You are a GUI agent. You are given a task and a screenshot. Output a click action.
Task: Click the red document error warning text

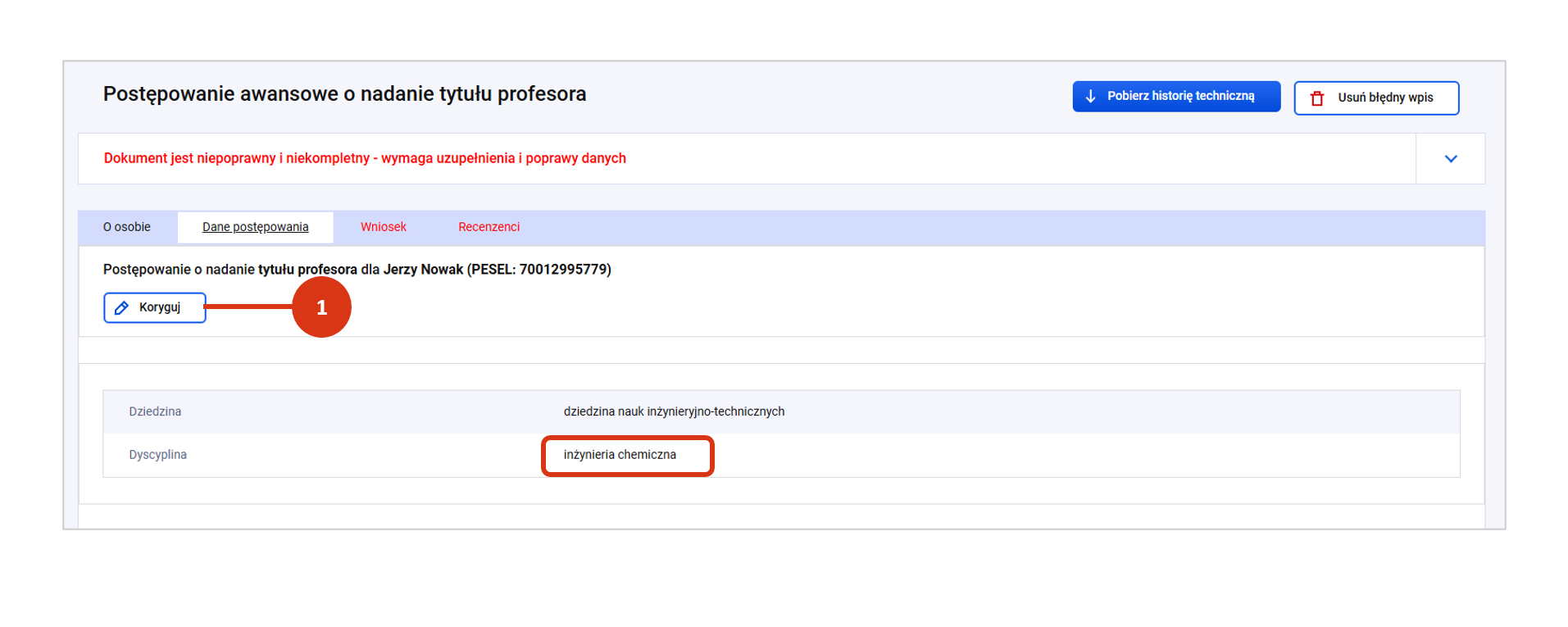pos(365,158)
